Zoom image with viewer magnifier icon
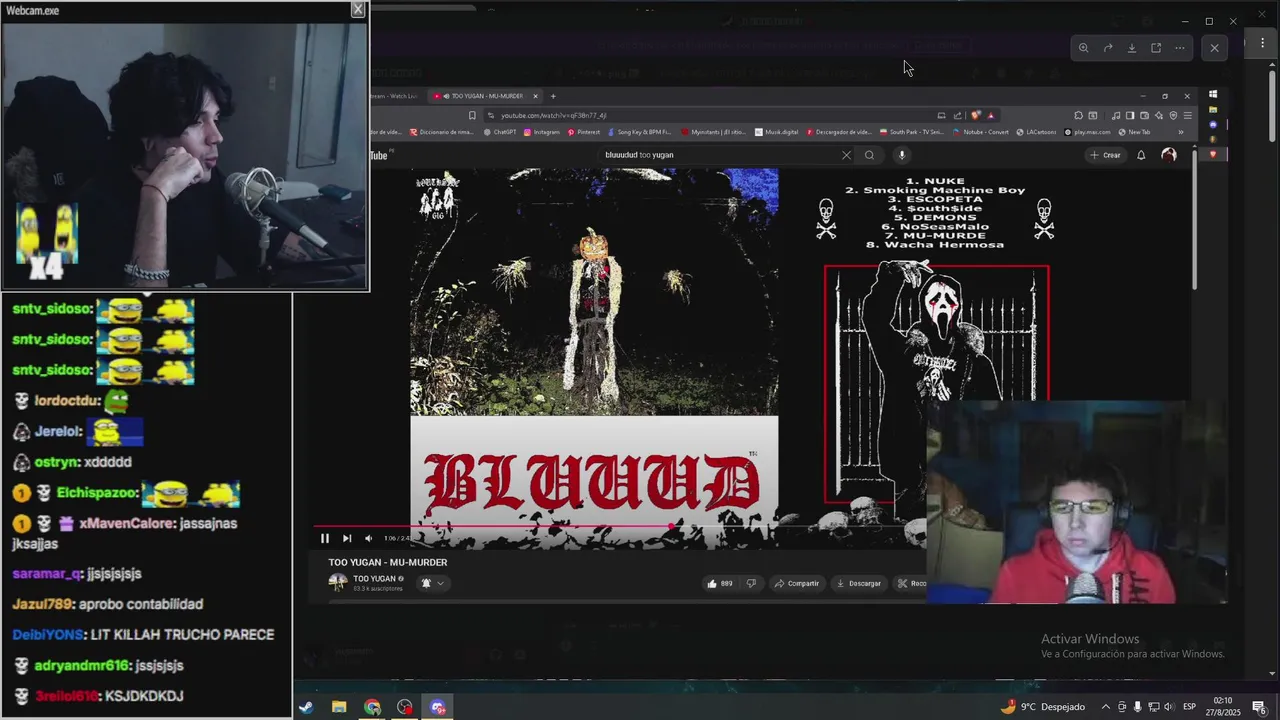 point(1083,48)
